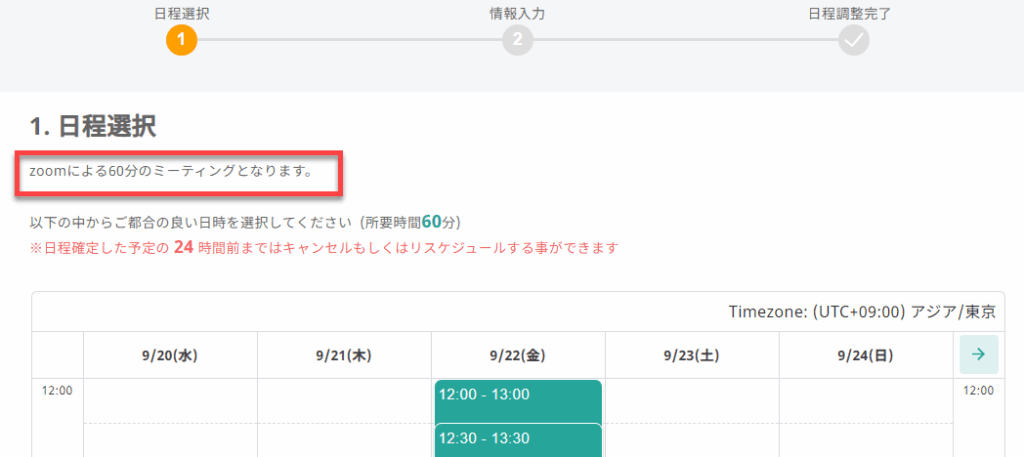Open the Timezone アジア/東京 setting
This screenshot has height=457, width=1024.
862,312
